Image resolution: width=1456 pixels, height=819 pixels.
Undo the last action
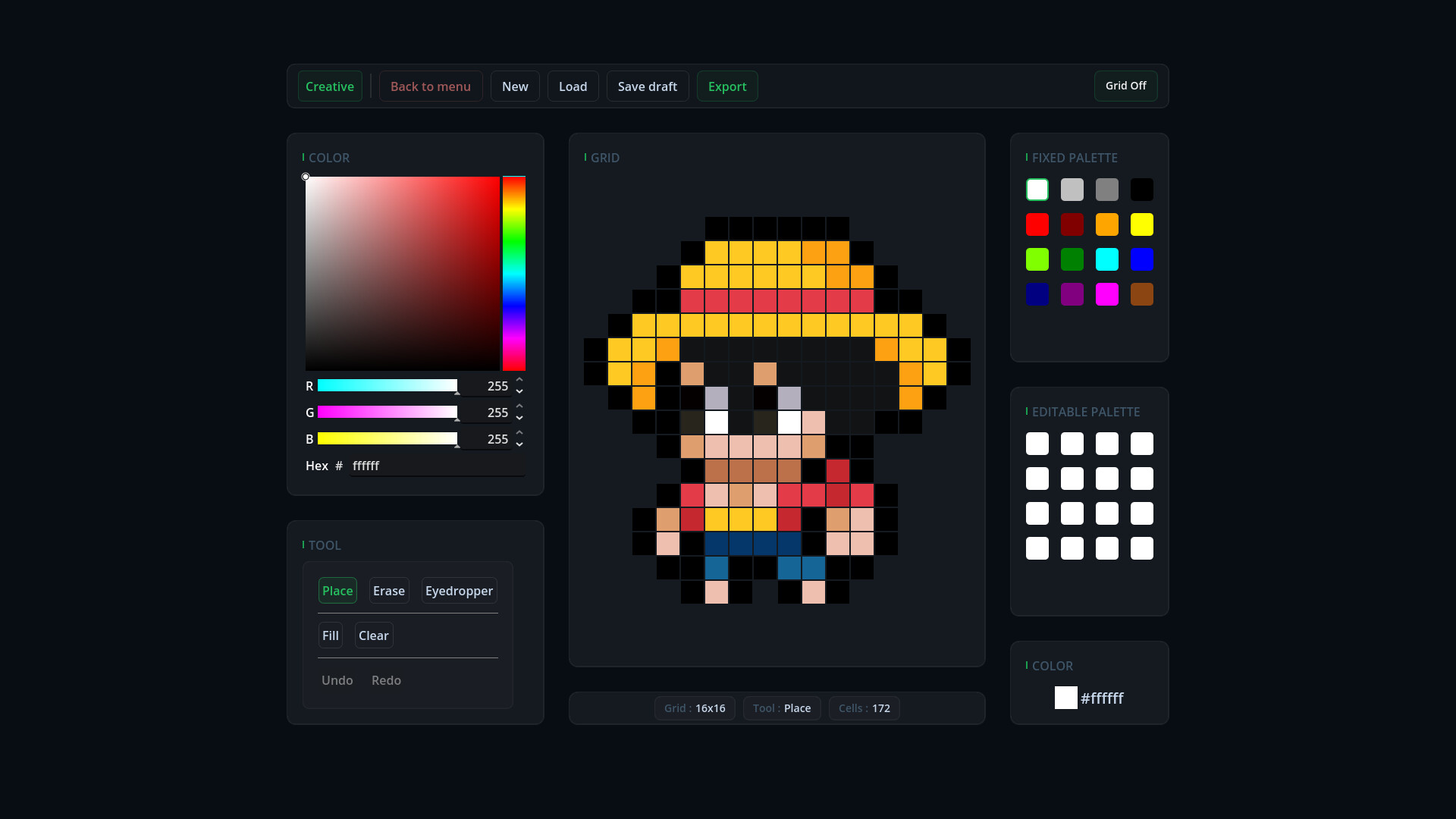pos(337,680)
